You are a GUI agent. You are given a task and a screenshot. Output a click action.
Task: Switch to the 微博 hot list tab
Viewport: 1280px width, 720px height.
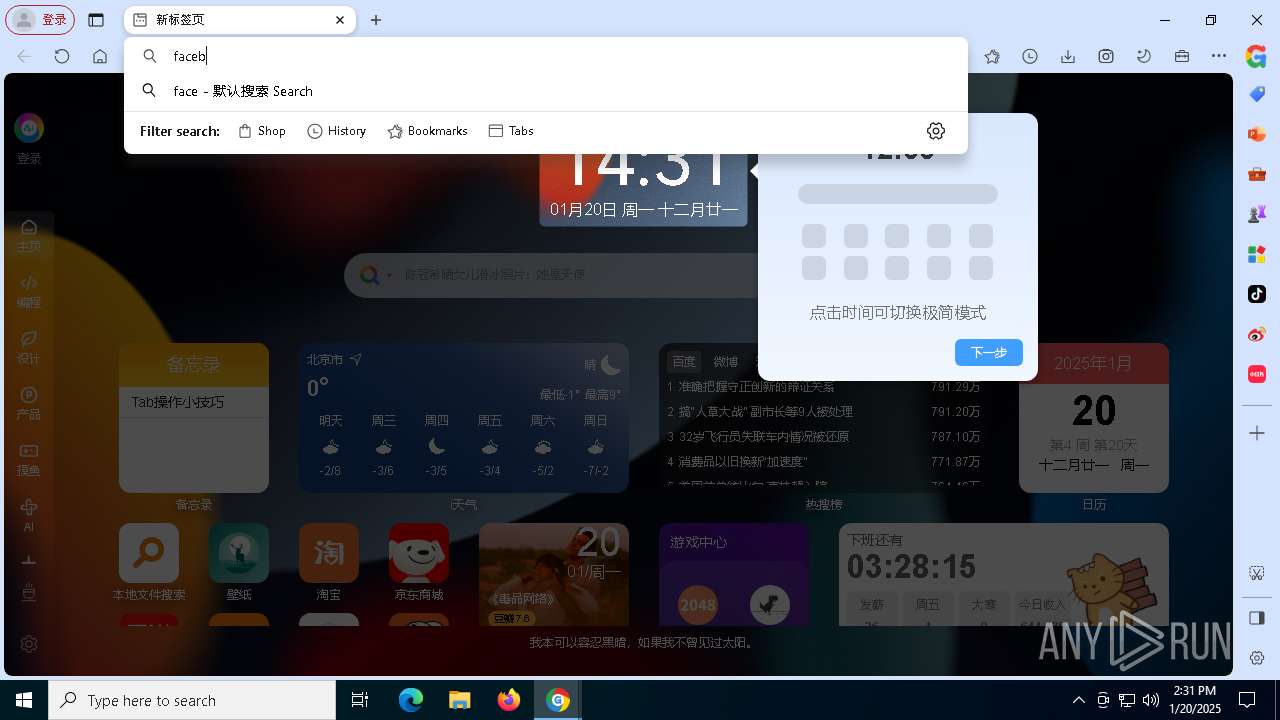[x=726, y=361]
